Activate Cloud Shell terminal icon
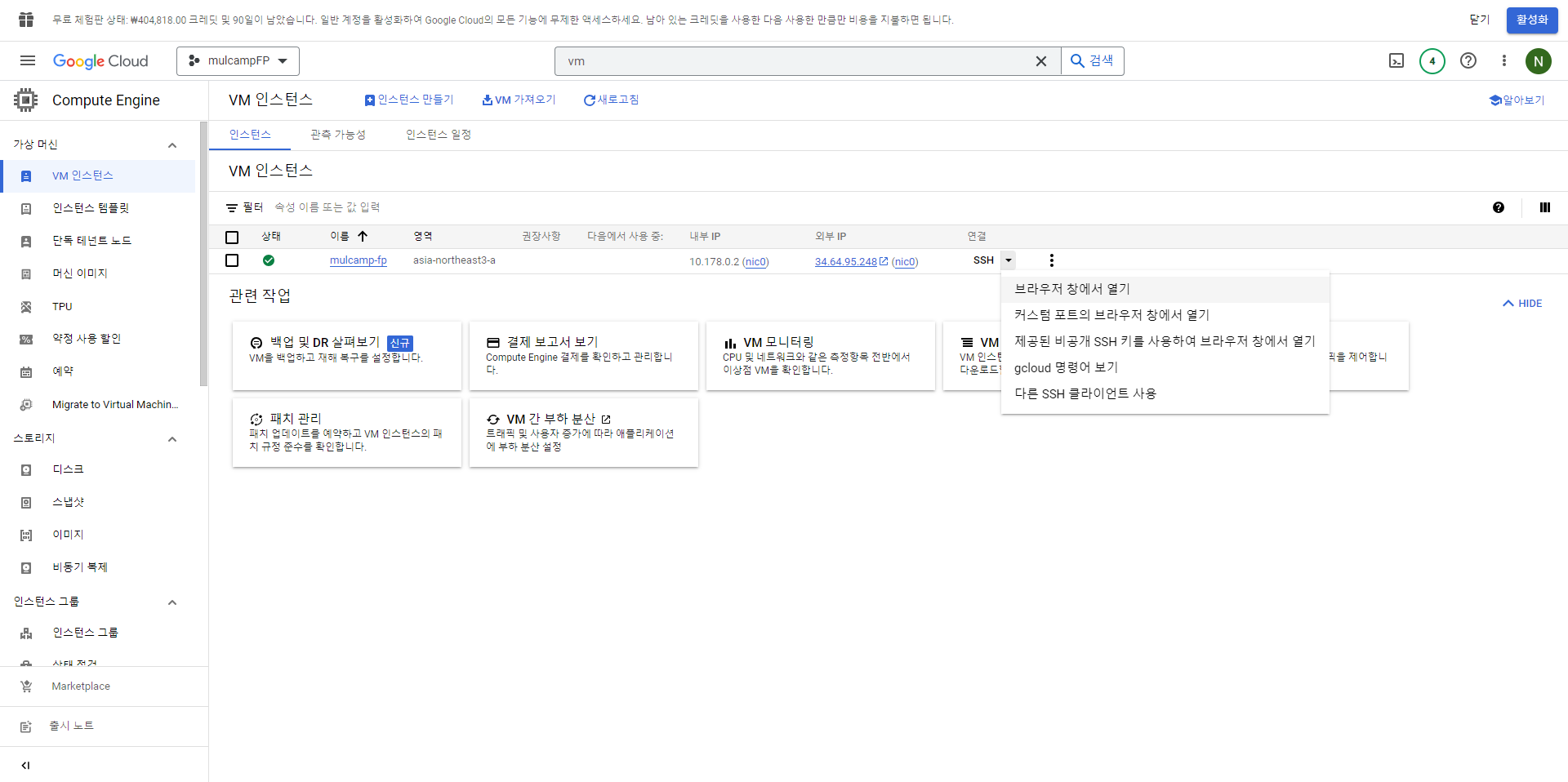This screenshot has height=782, width=1568. 1396,60
